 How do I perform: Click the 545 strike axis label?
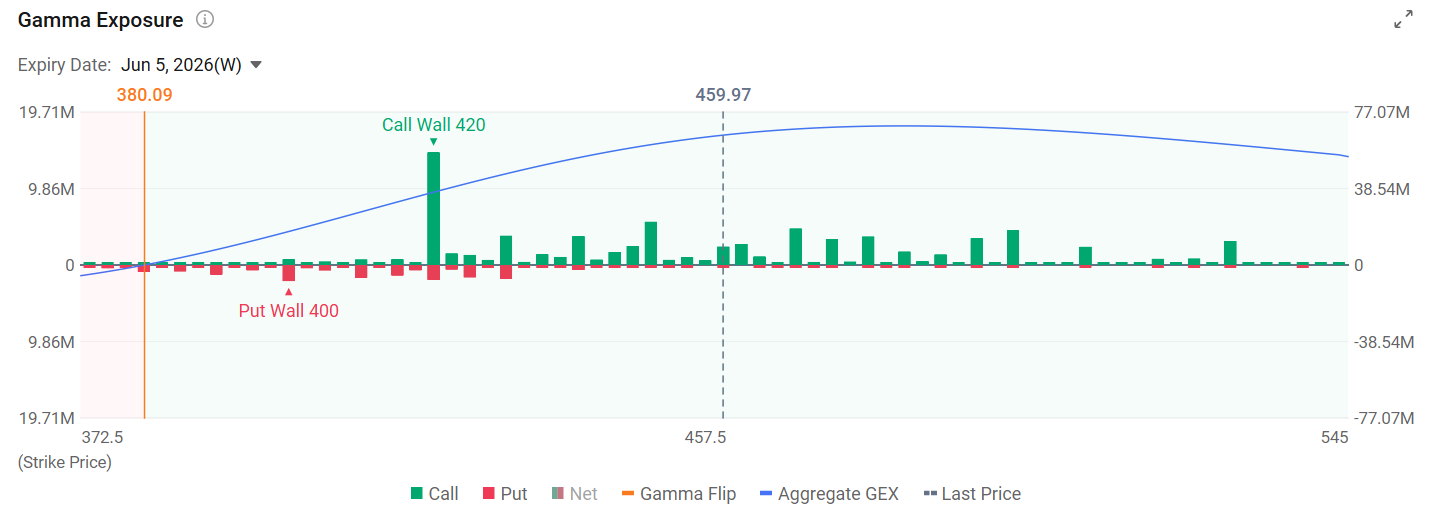(x=1334, y=437)
